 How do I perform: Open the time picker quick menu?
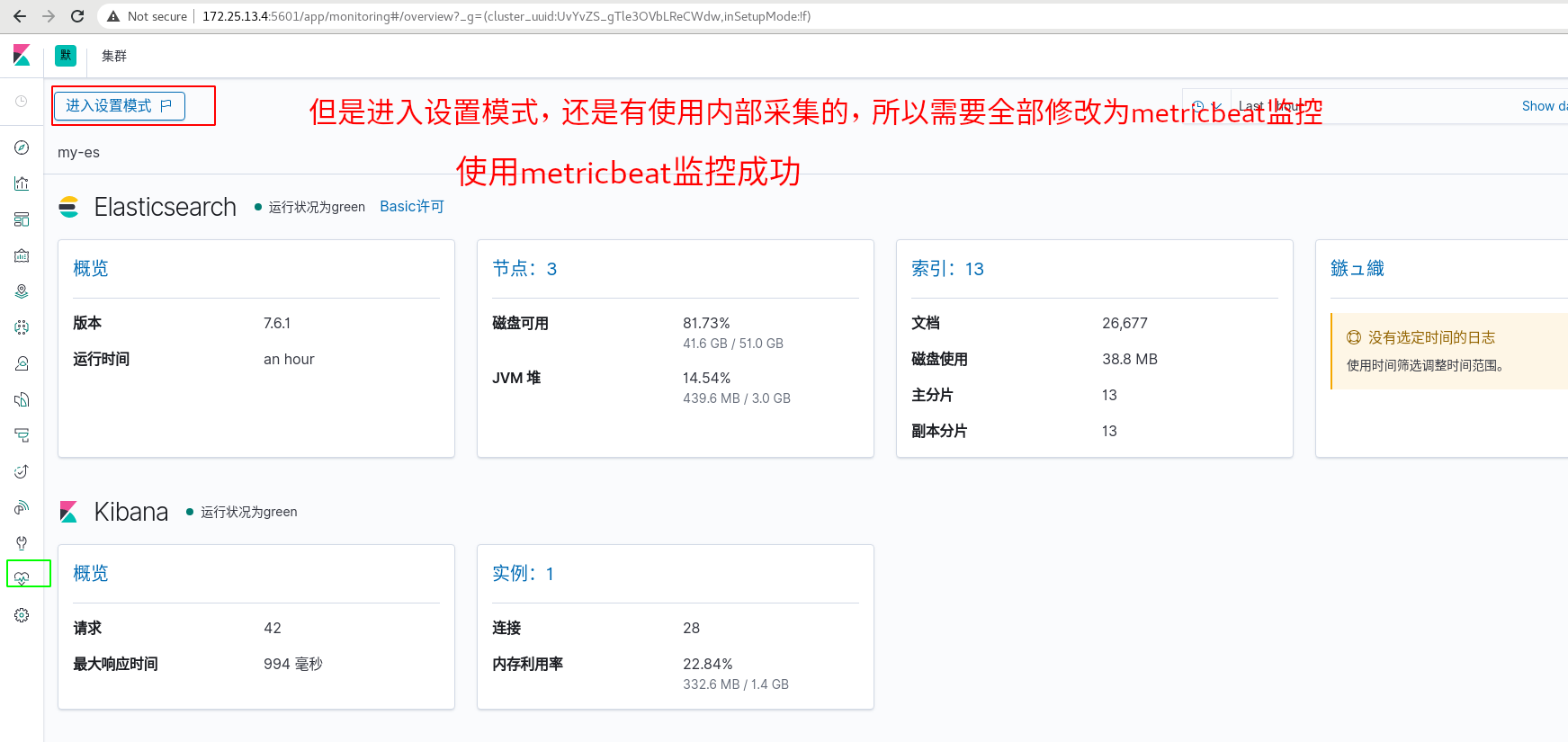[x=1205, y=106]
